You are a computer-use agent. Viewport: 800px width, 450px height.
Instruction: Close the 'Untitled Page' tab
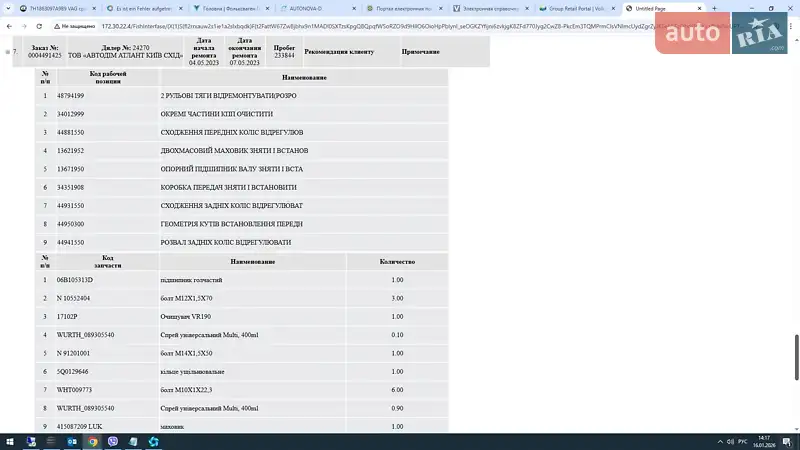pos(699,9)
